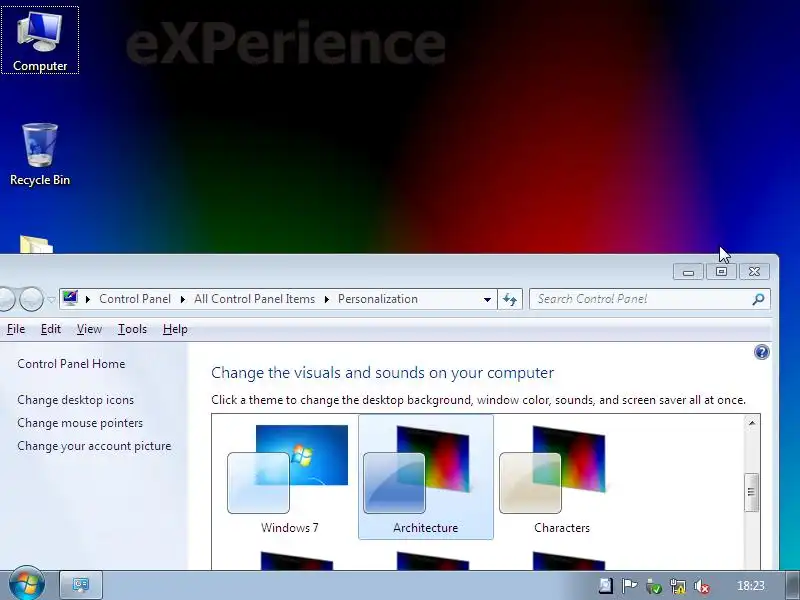Click the 18:23 clock in the taskbar

(x=751, y=586)
